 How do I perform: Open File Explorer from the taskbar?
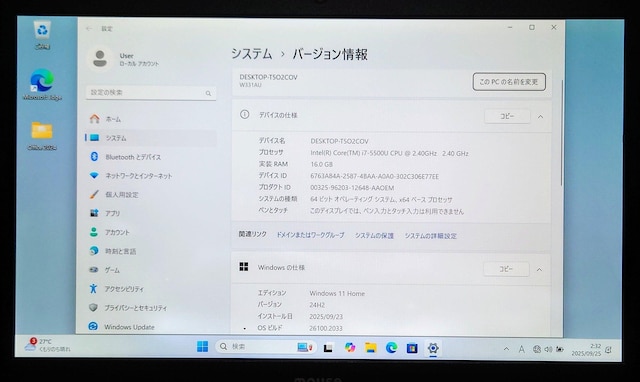371,348
